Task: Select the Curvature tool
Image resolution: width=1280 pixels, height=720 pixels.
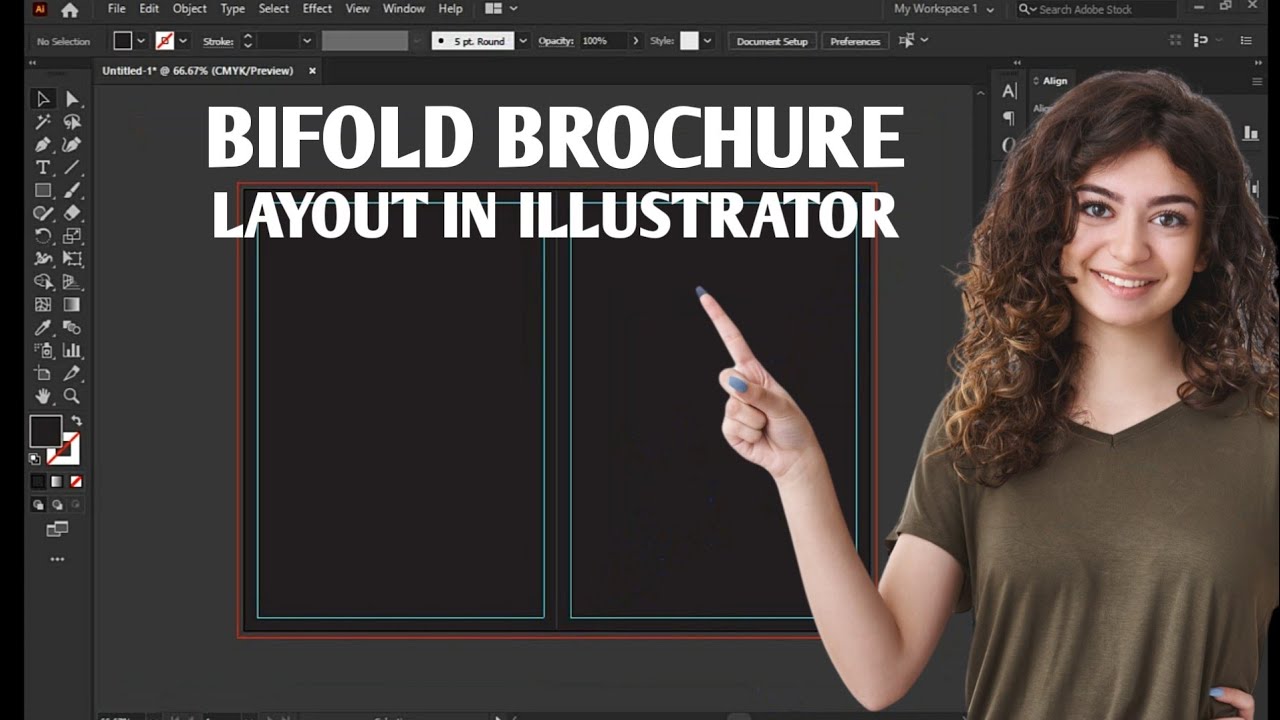Action: pyautogui.click(x=72, y=145)
